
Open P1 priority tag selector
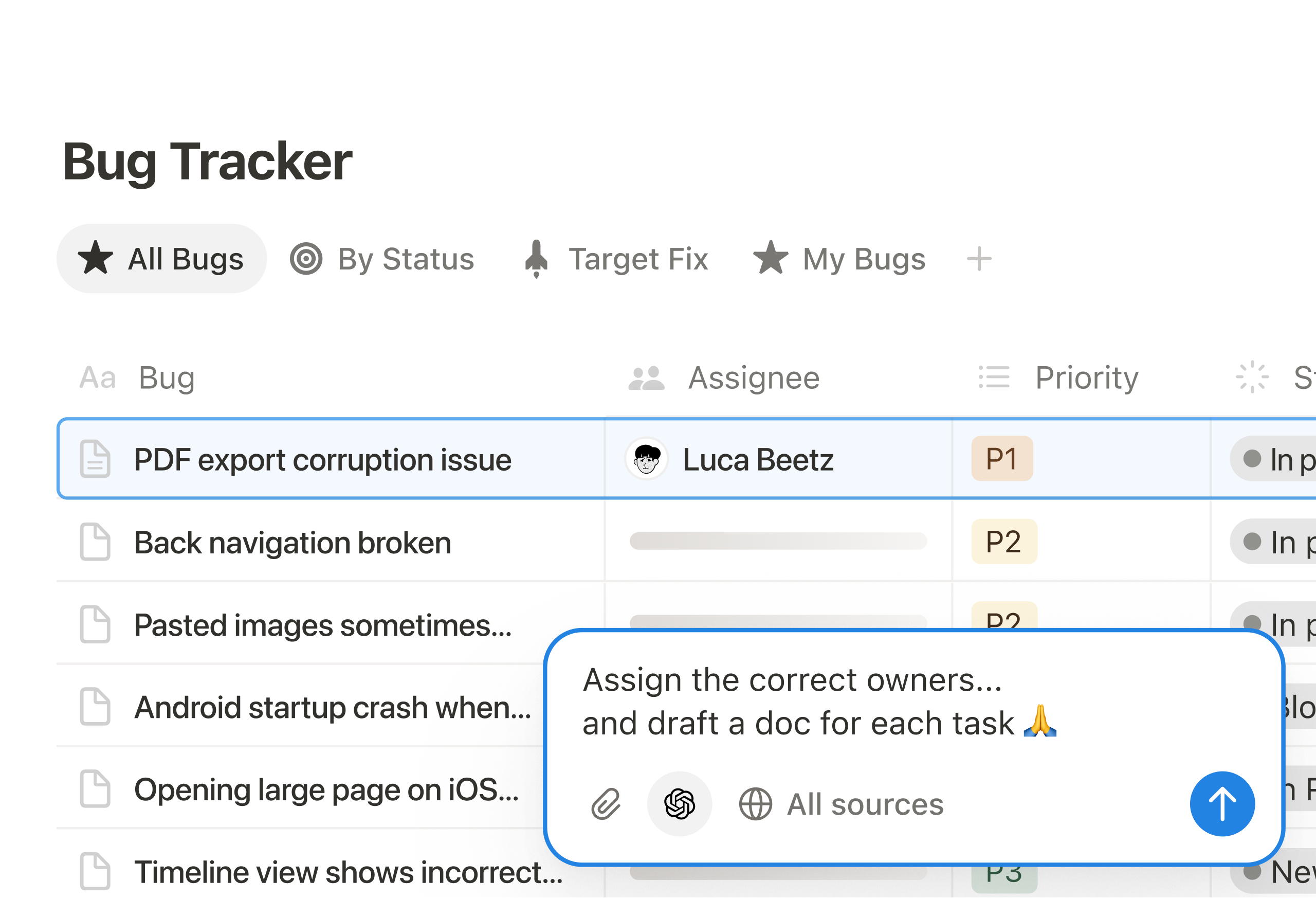(x=1002, y=459)
